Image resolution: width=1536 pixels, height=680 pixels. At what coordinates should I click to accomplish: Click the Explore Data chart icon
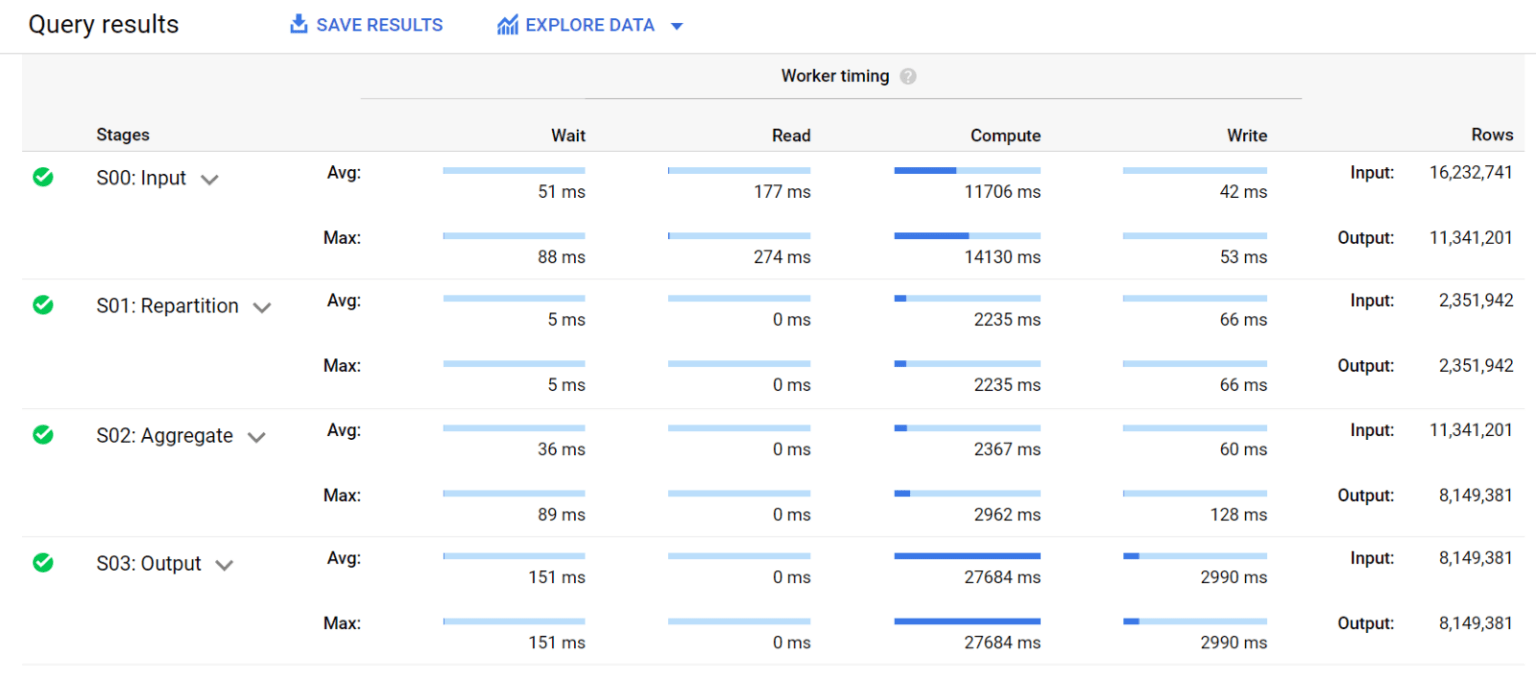point(508,24)
